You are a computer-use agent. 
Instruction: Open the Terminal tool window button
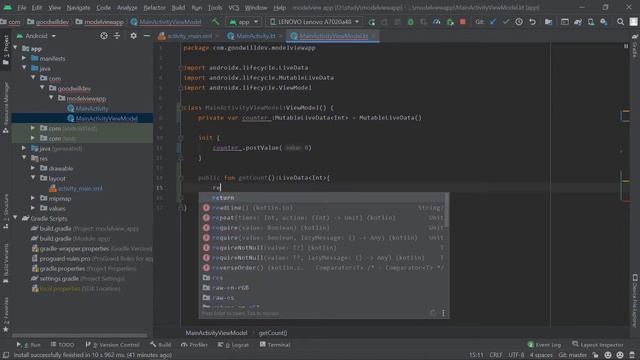(275, 345)
